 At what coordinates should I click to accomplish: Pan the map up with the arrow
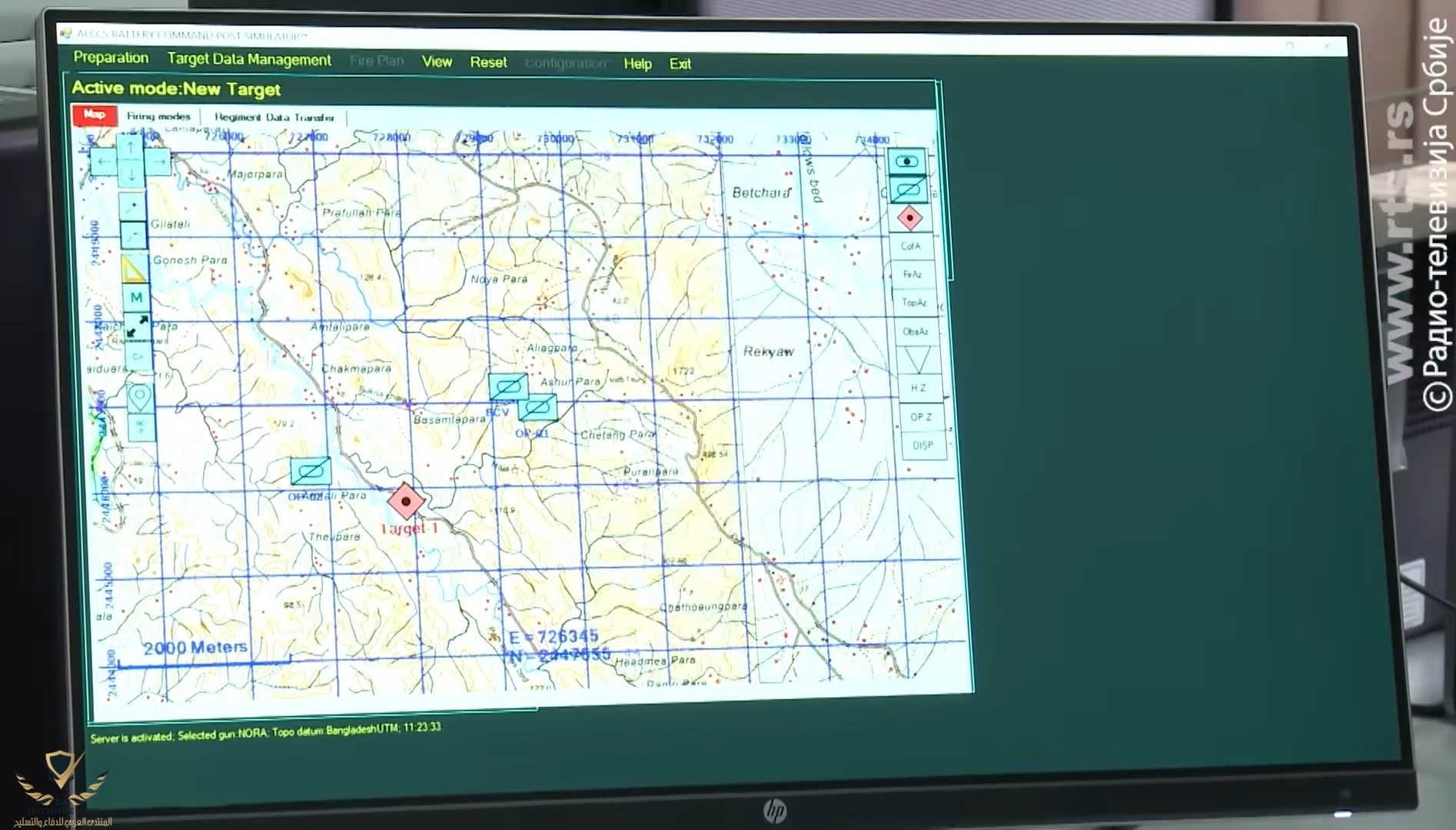point(131,147)
